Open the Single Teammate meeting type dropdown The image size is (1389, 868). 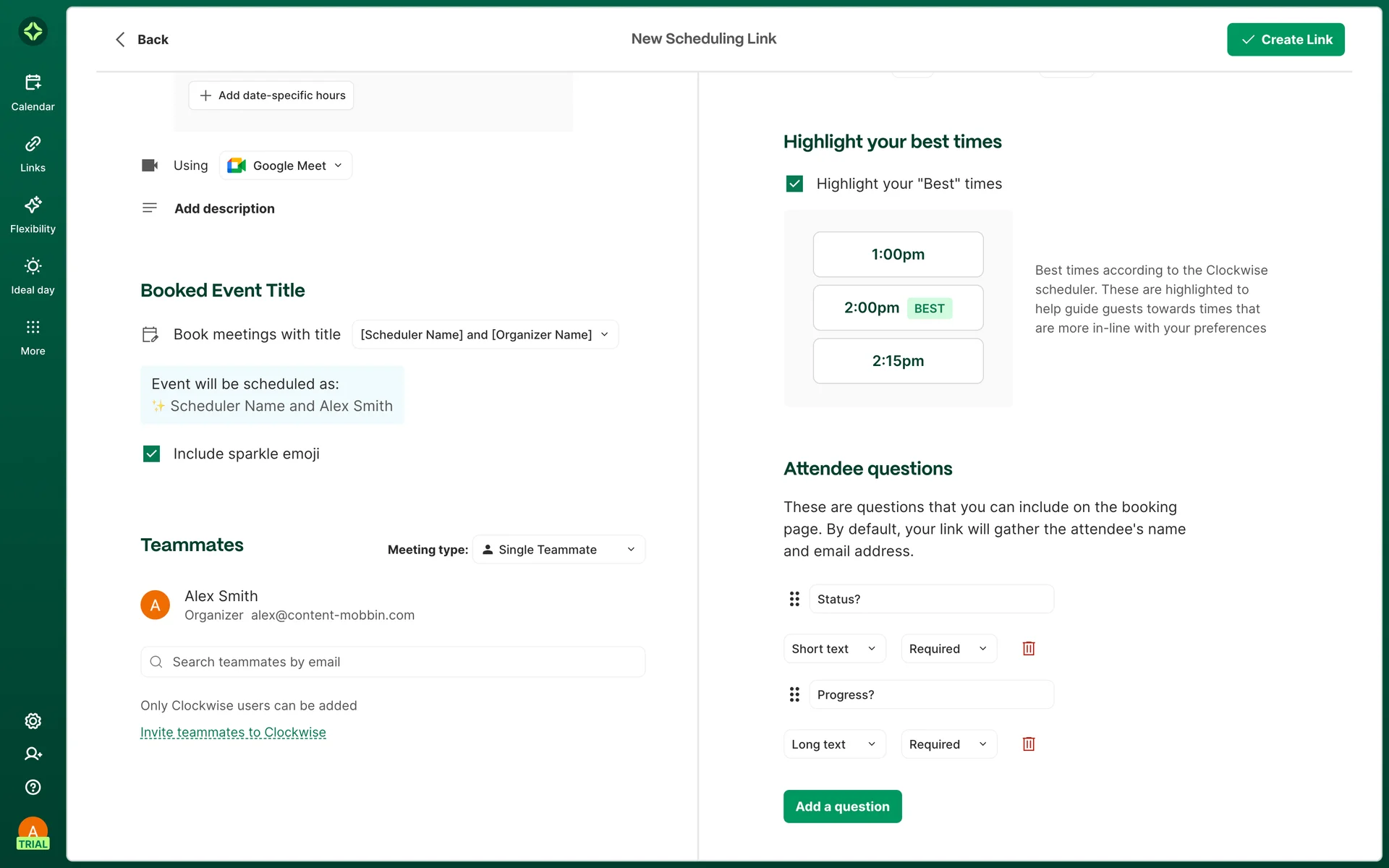pyautogui.click(x=558, y=550)
